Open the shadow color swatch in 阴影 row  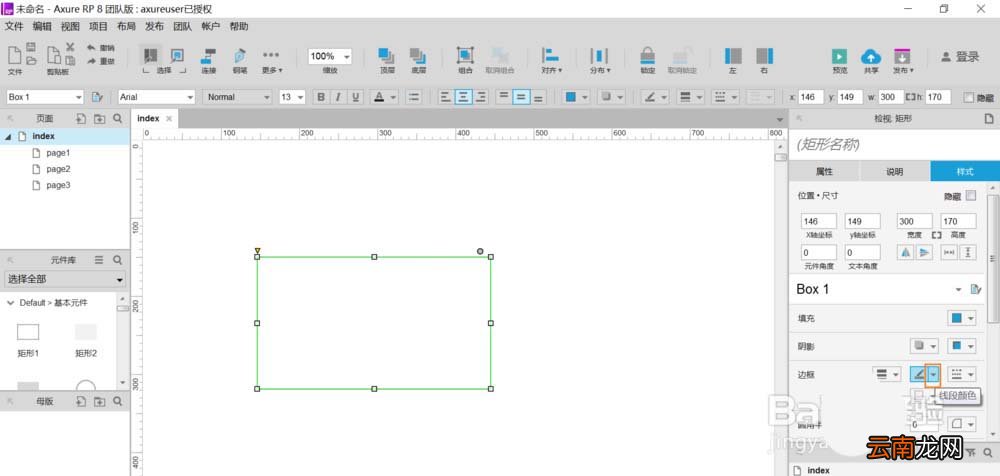(957, 346)
